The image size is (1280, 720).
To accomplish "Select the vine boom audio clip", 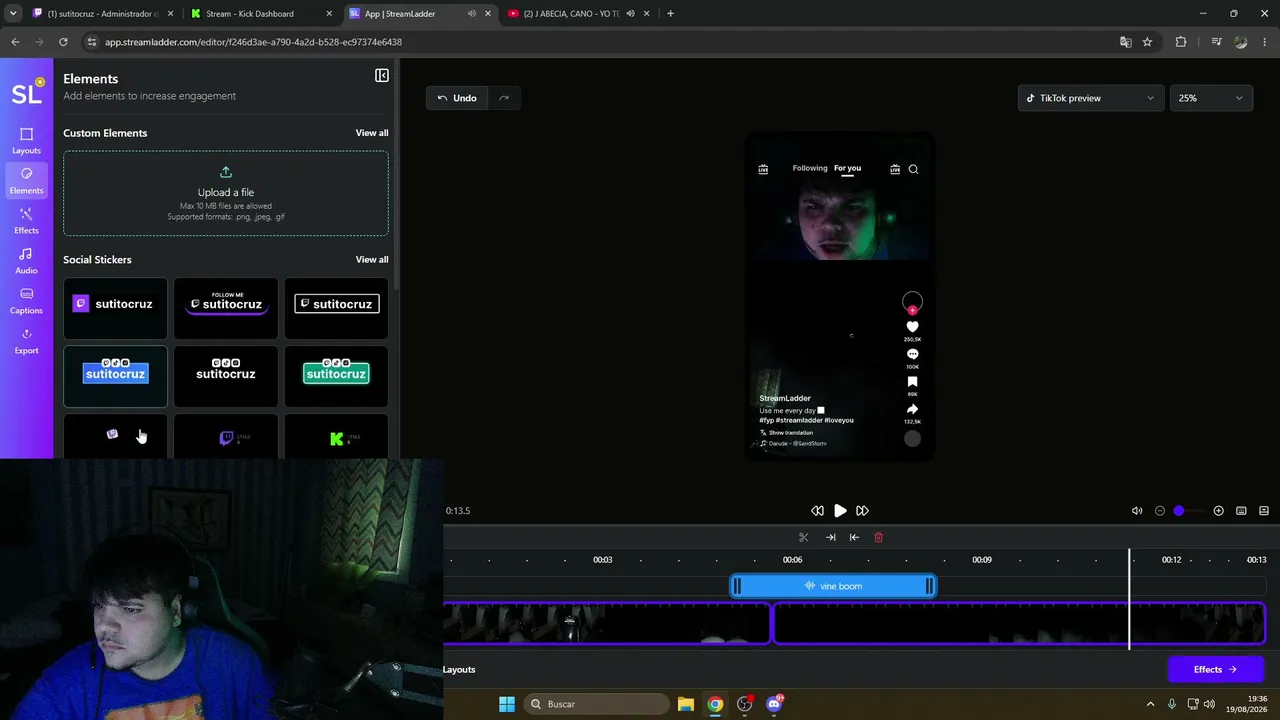I will 833,586.
